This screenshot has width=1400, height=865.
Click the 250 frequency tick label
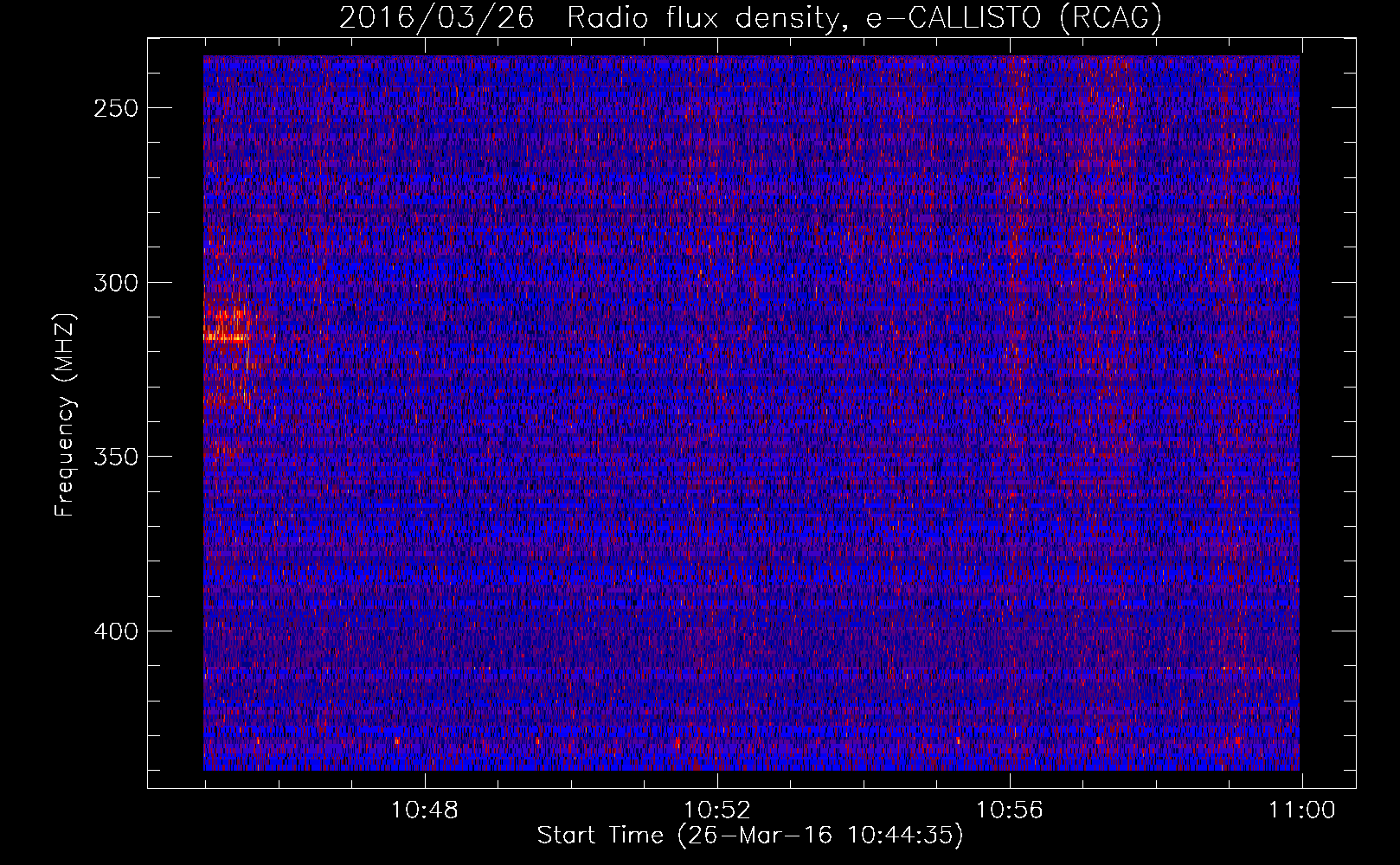click(x=115, y=108)
